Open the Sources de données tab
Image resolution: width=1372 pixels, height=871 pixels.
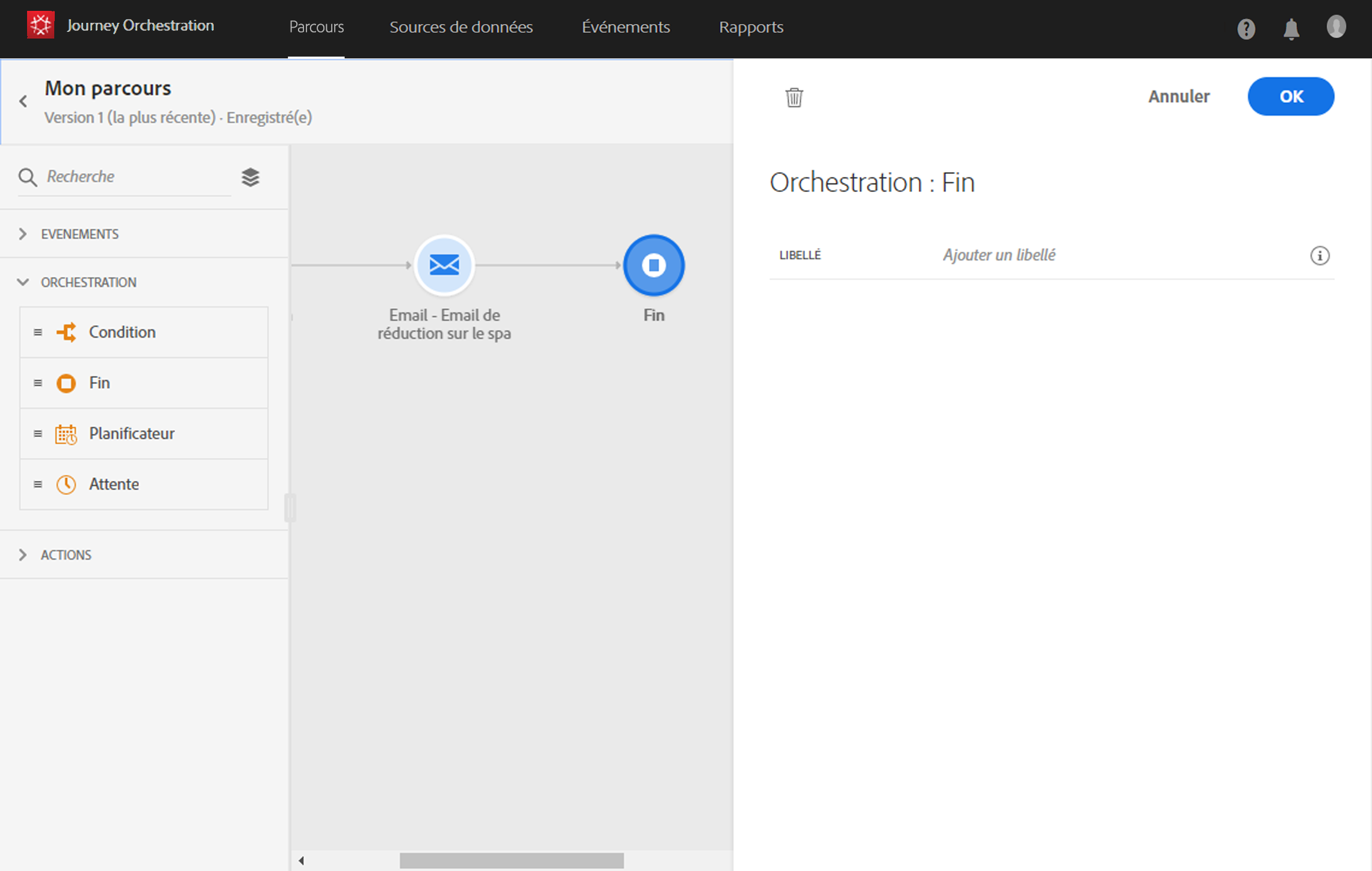461,27
